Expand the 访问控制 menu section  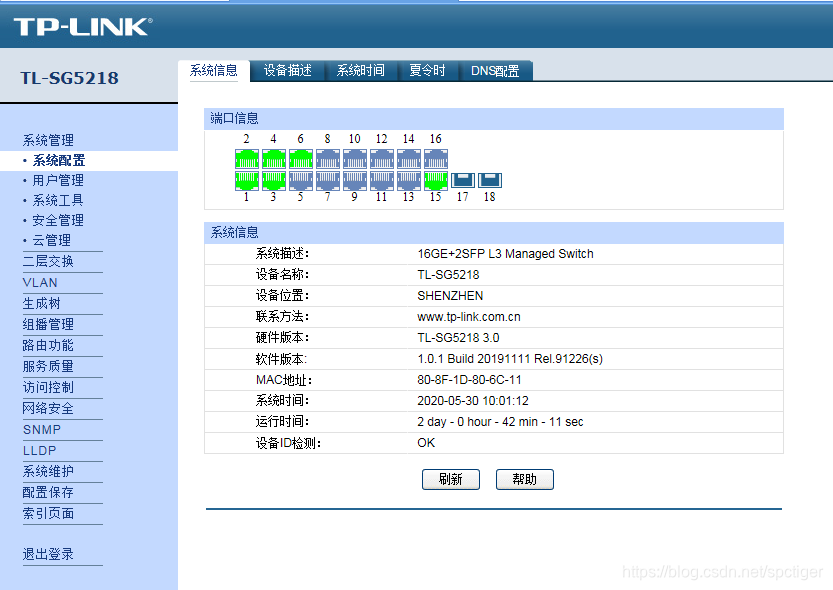[x=48, y=387]
